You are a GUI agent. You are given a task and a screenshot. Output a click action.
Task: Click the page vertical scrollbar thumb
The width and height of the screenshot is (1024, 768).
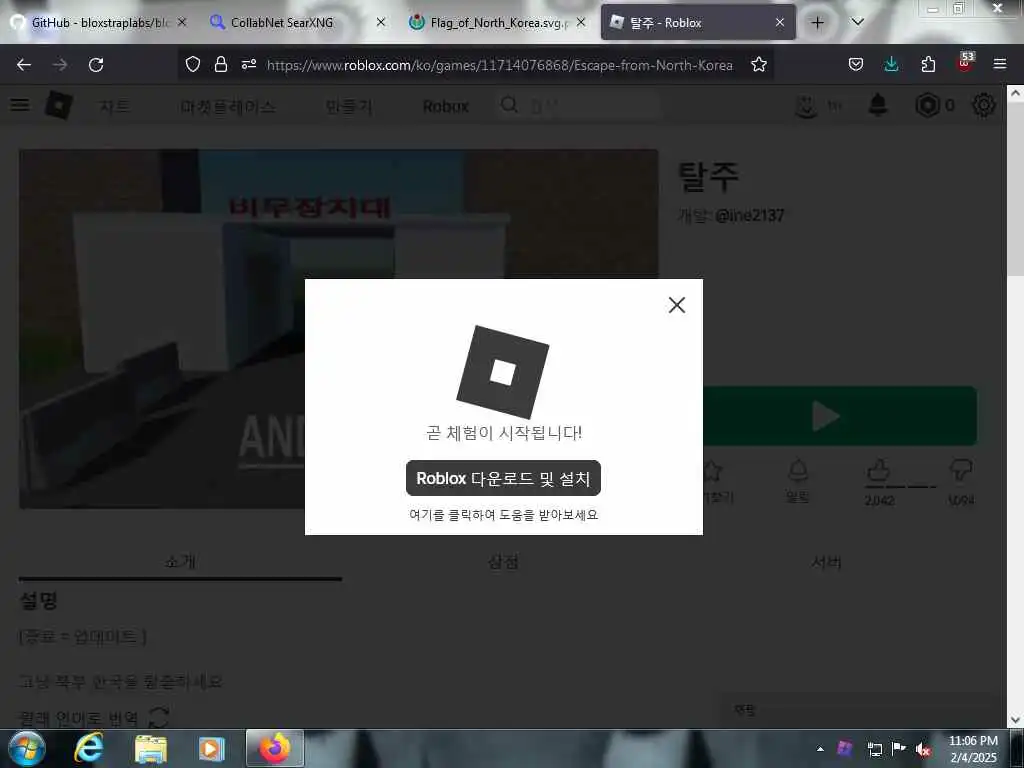click(x=1015, y=189)
